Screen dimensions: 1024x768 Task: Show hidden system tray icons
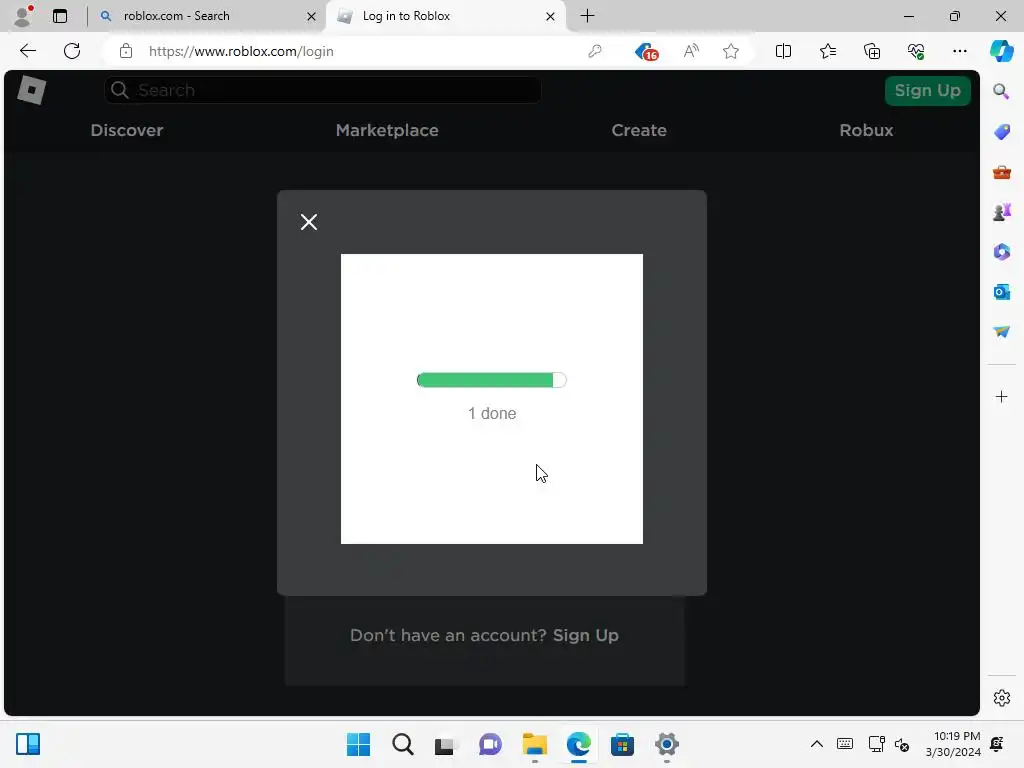[x=816, y=744]
